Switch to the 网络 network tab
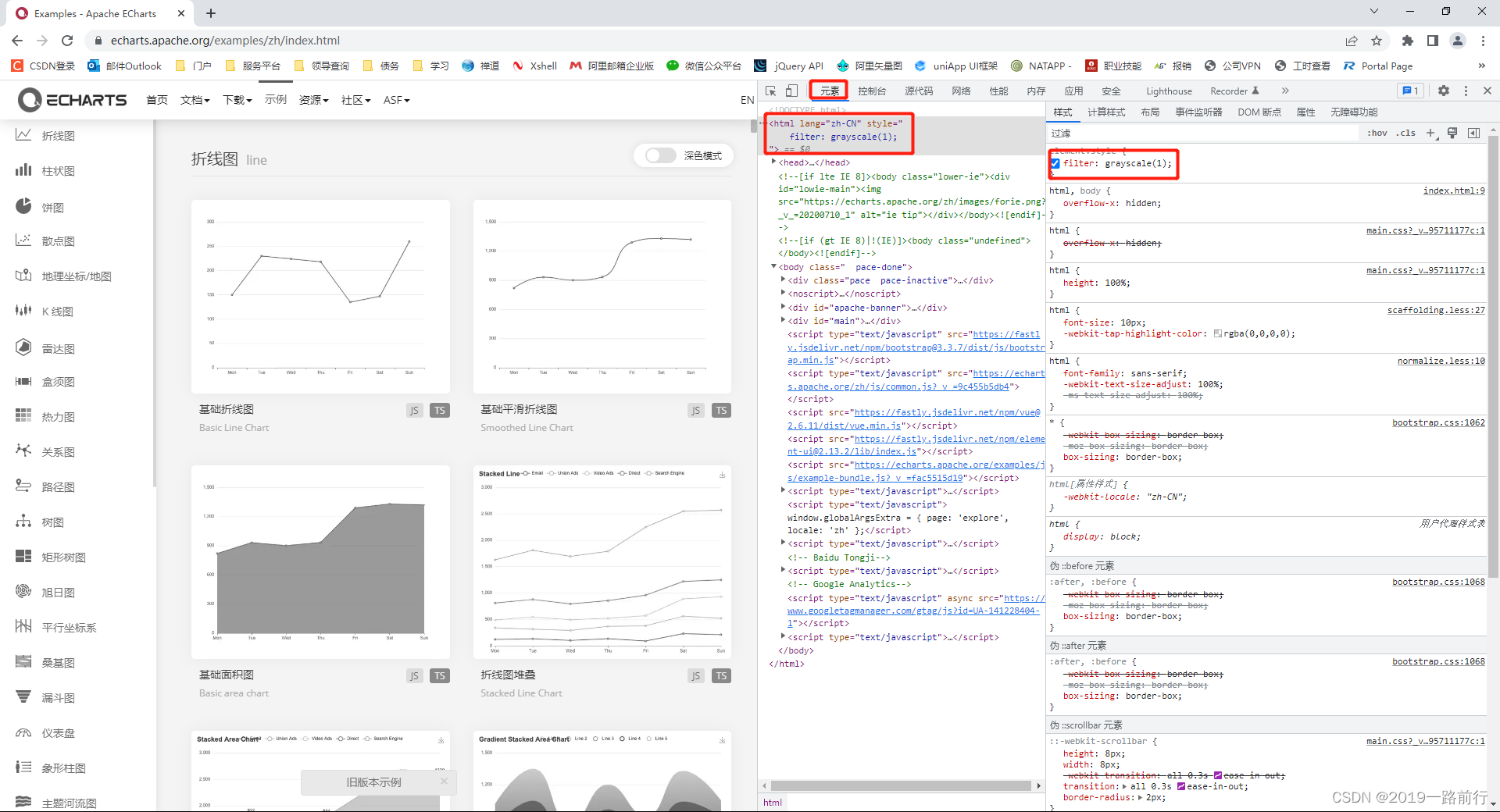Viewport: 1500px width, 812px height. (961, 91)
